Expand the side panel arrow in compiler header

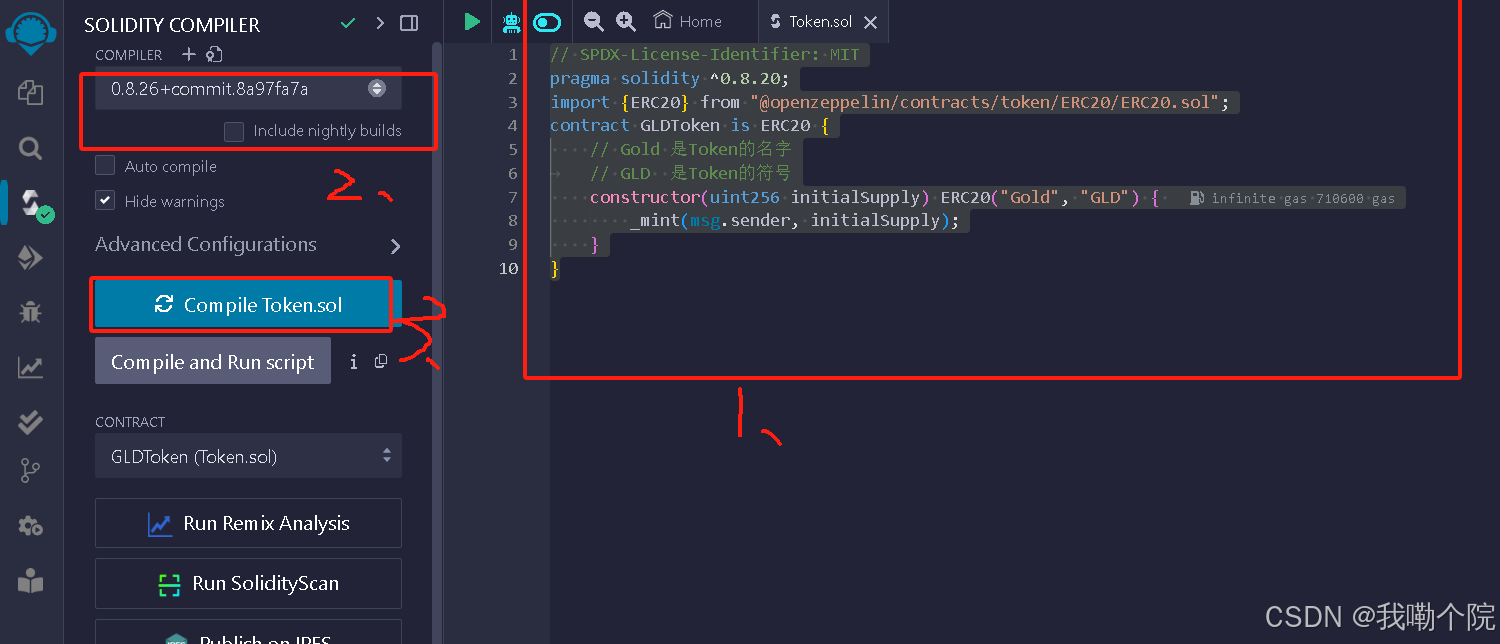(x=379, y=23)
